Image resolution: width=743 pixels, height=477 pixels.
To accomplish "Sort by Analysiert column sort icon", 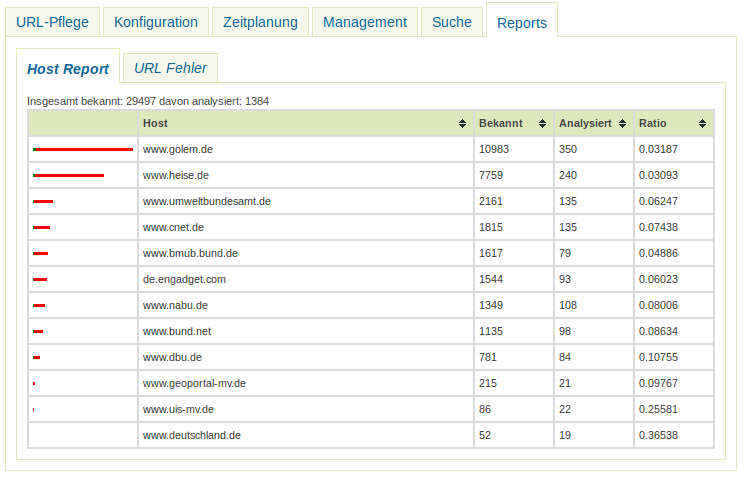I will (623, 124).
